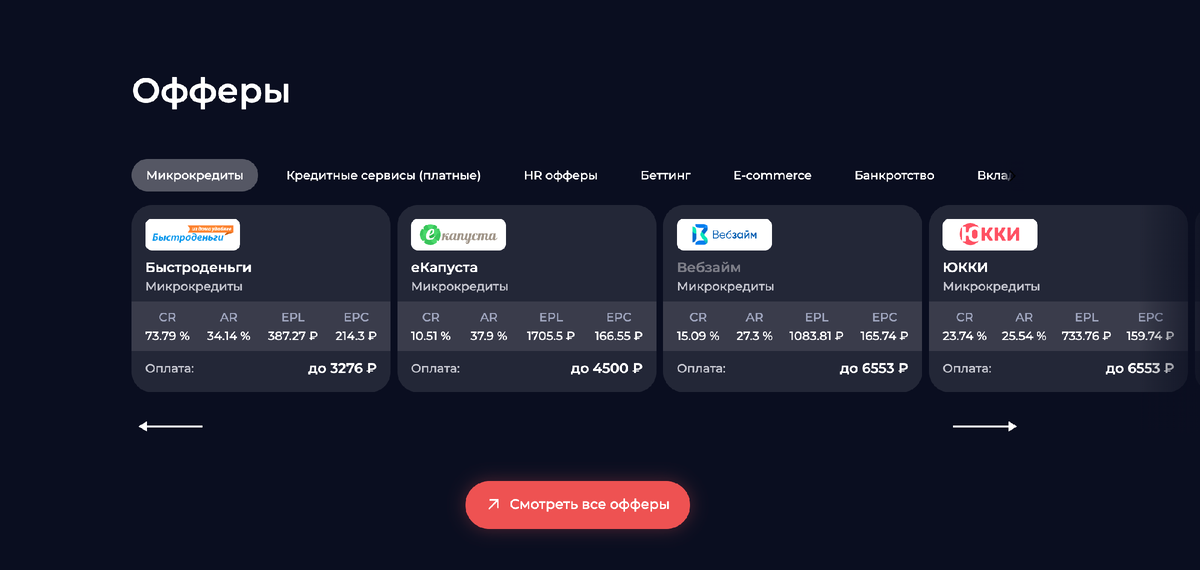Click the Вебзайм logo
This screenshot has height=570, width=1200.
pos(724,235)
